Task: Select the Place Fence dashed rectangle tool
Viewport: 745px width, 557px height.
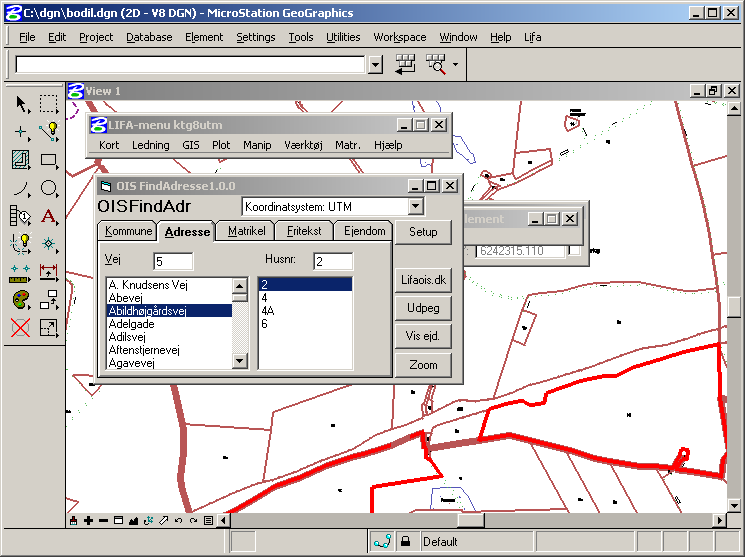Action: coord(48,104)
